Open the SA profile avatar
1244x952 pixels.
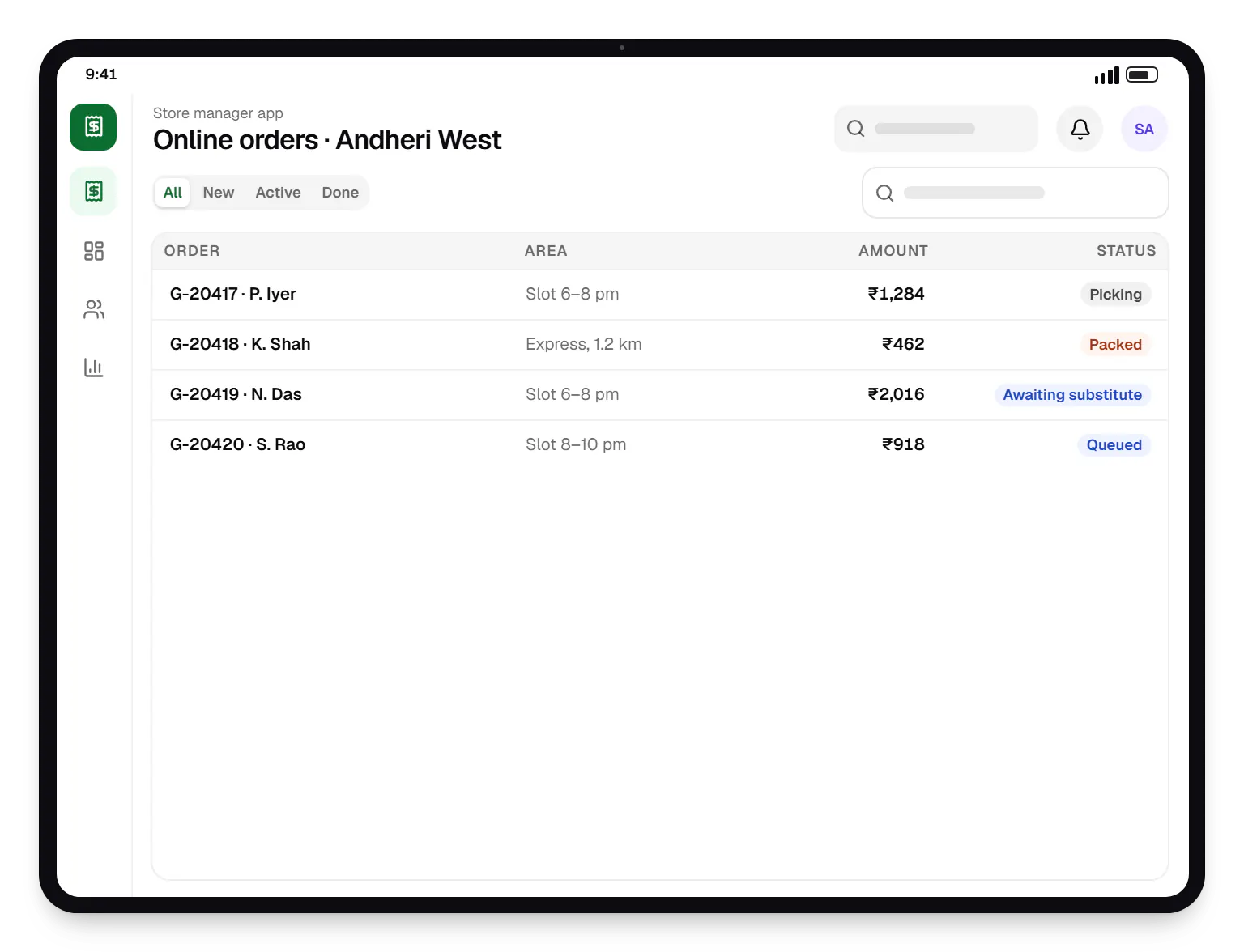pos(1144,129)
